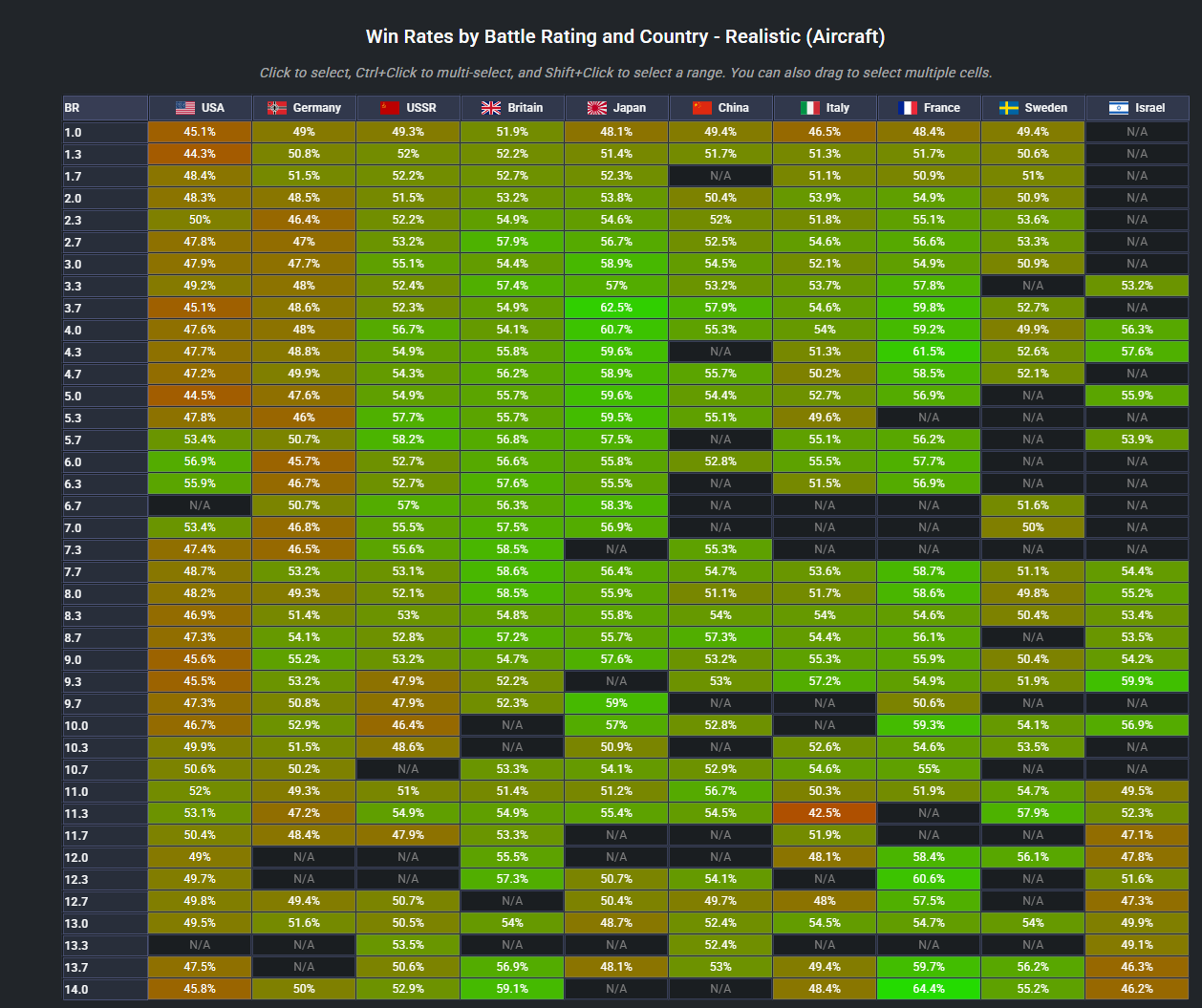Select the 13.3 battle rating row label
This screenshot has width=1202, height=1008.
click(x=105, y=945)
